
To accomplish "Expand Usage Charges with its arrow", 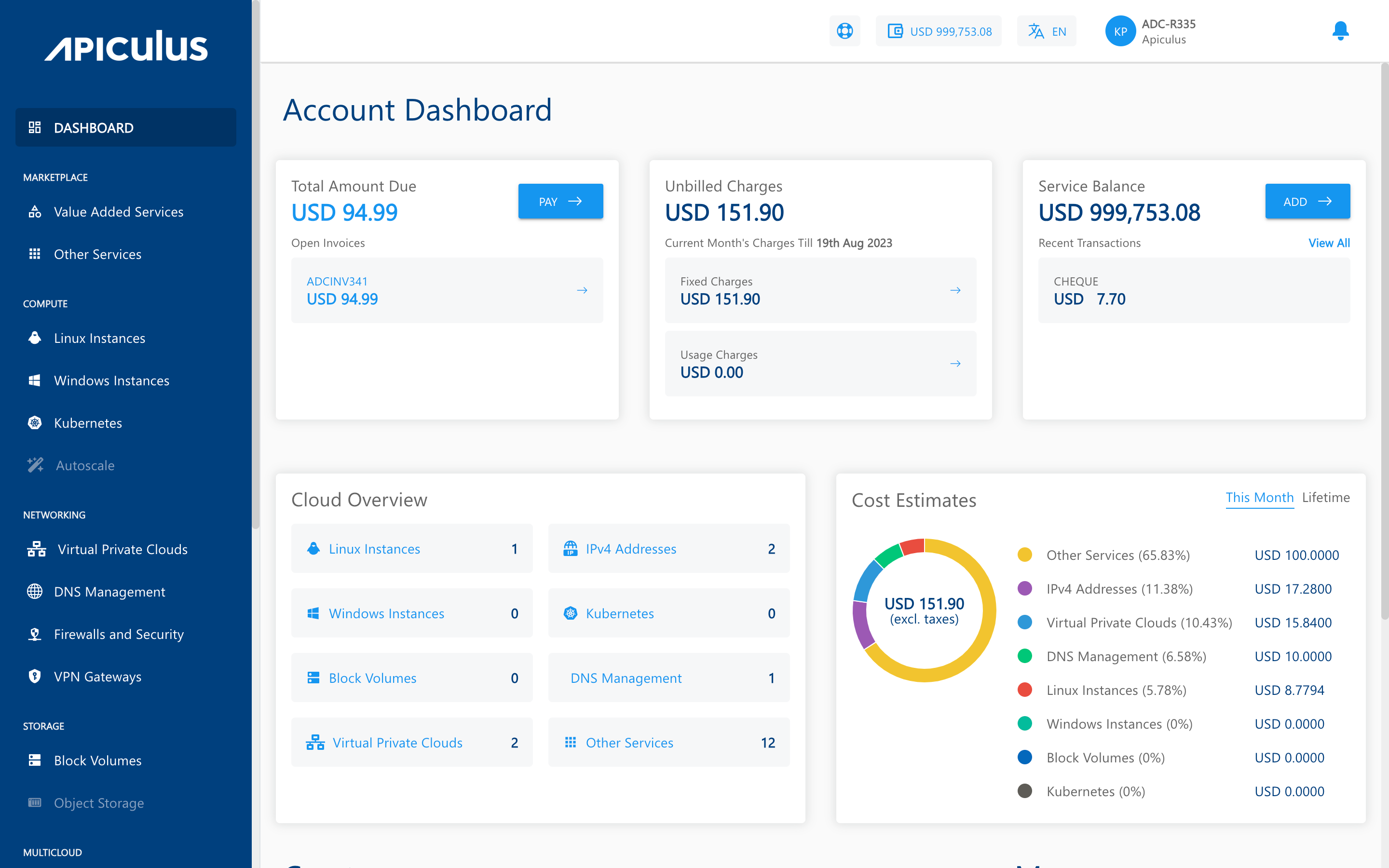I will 955,364.
